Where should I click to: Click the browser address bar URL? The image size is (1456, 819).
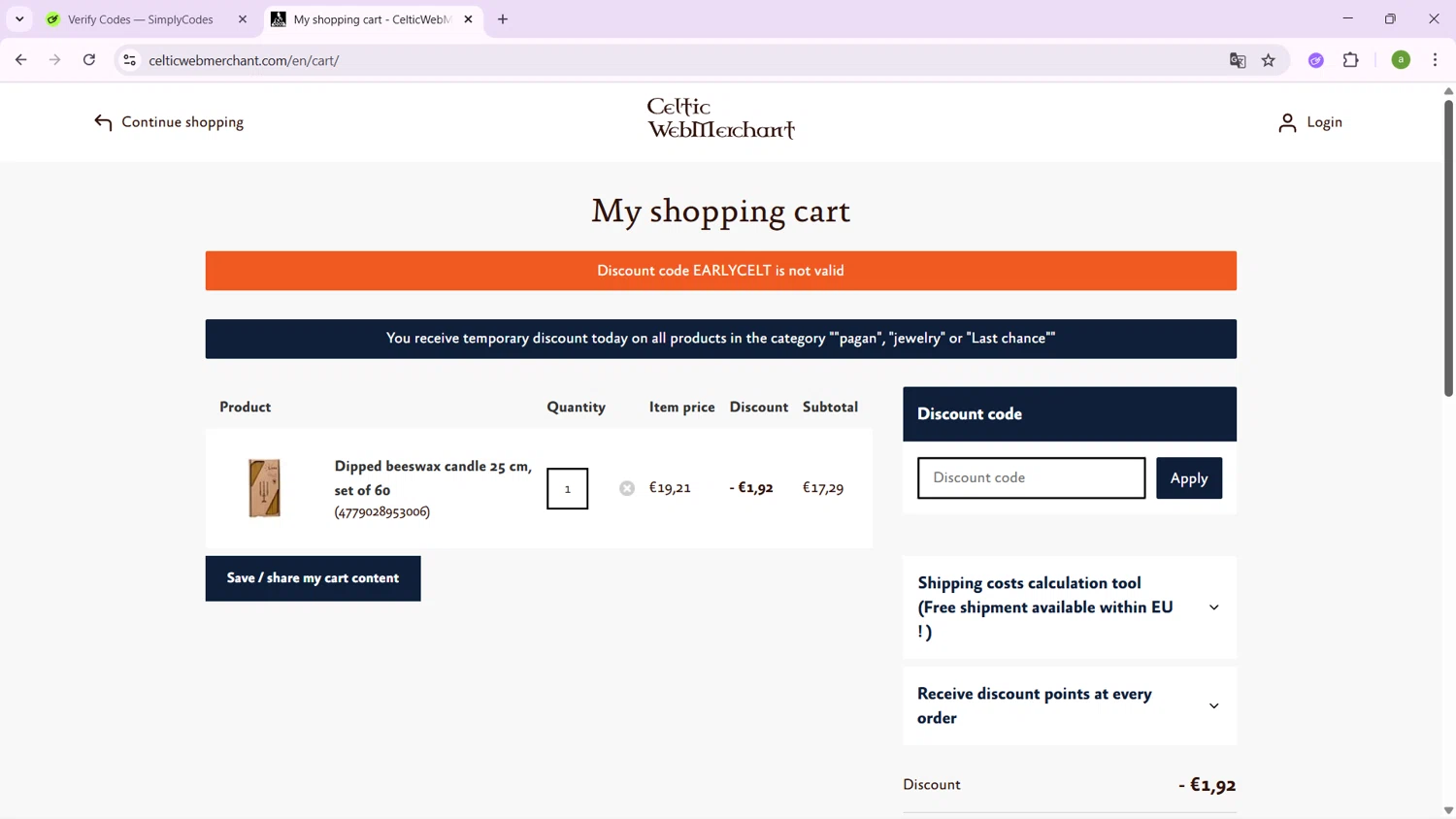coord(244,60)
